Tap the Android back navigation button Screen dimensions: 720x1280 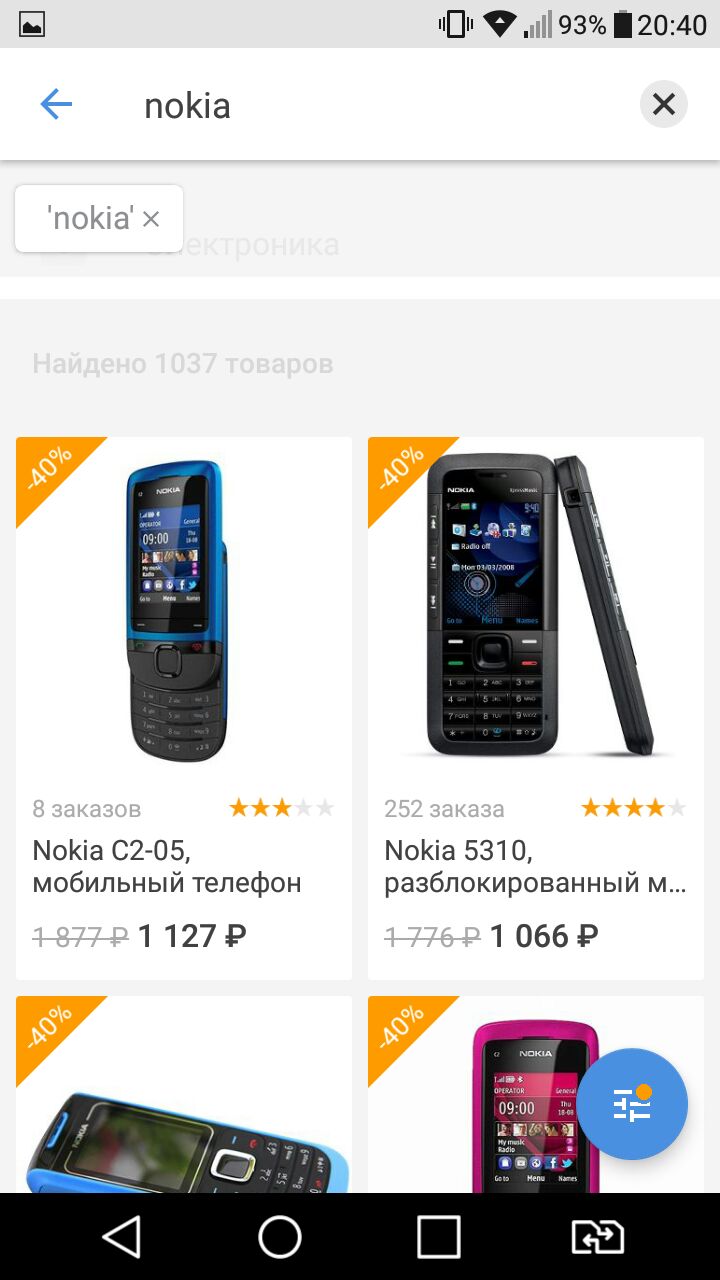click(122, 1237)
